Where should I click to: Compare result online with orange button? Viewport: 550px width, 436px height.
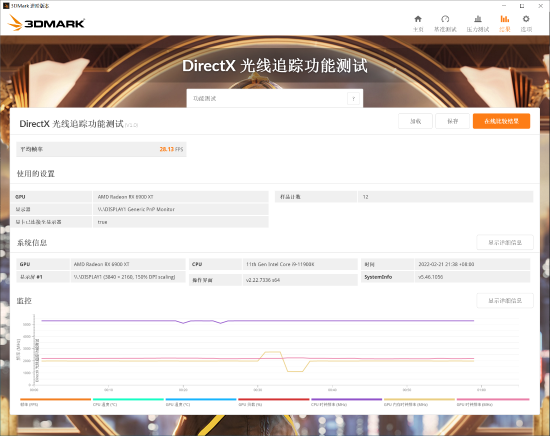[501, 121]
